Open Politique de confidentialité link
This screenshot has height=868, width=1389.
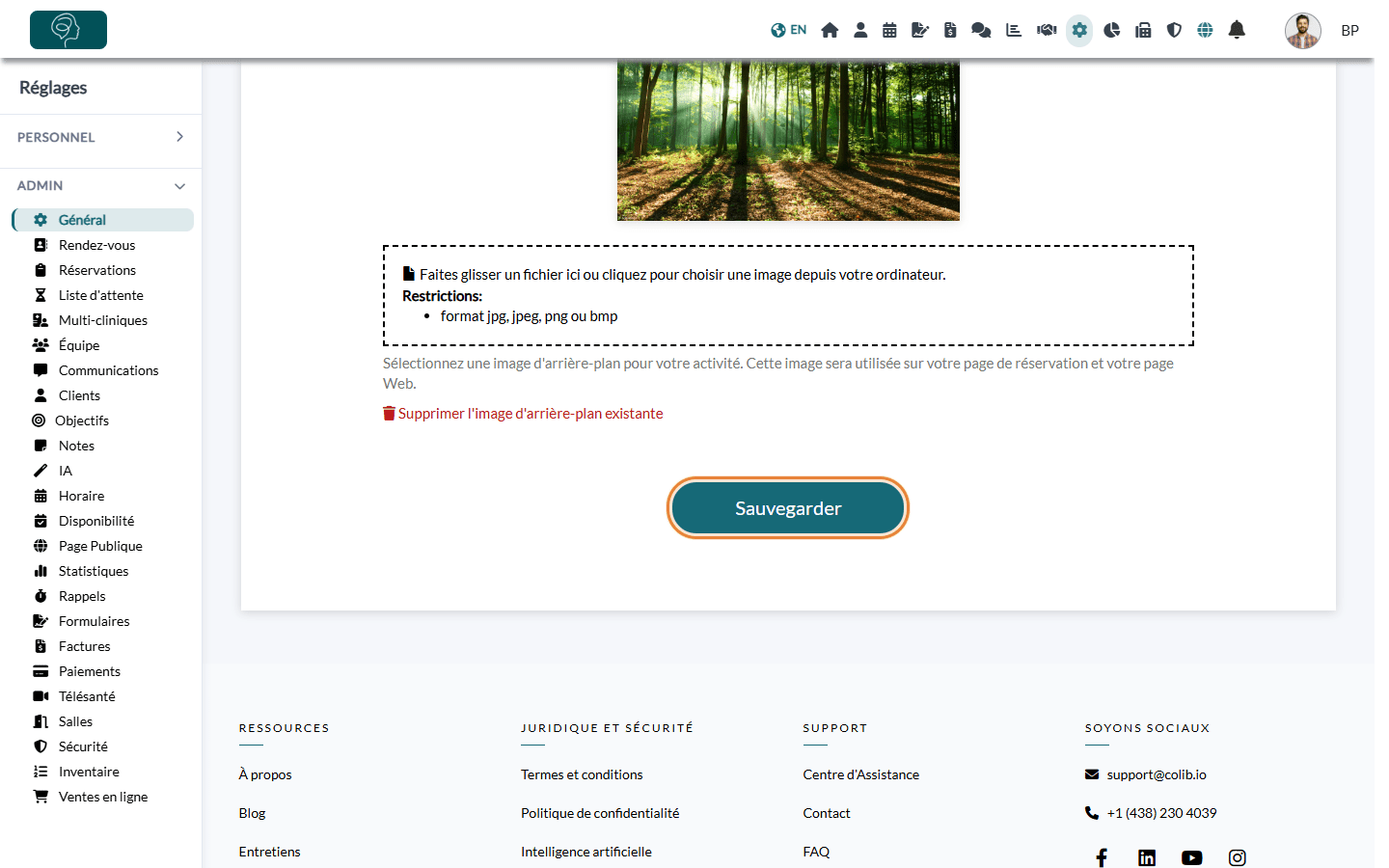[600, 813]
